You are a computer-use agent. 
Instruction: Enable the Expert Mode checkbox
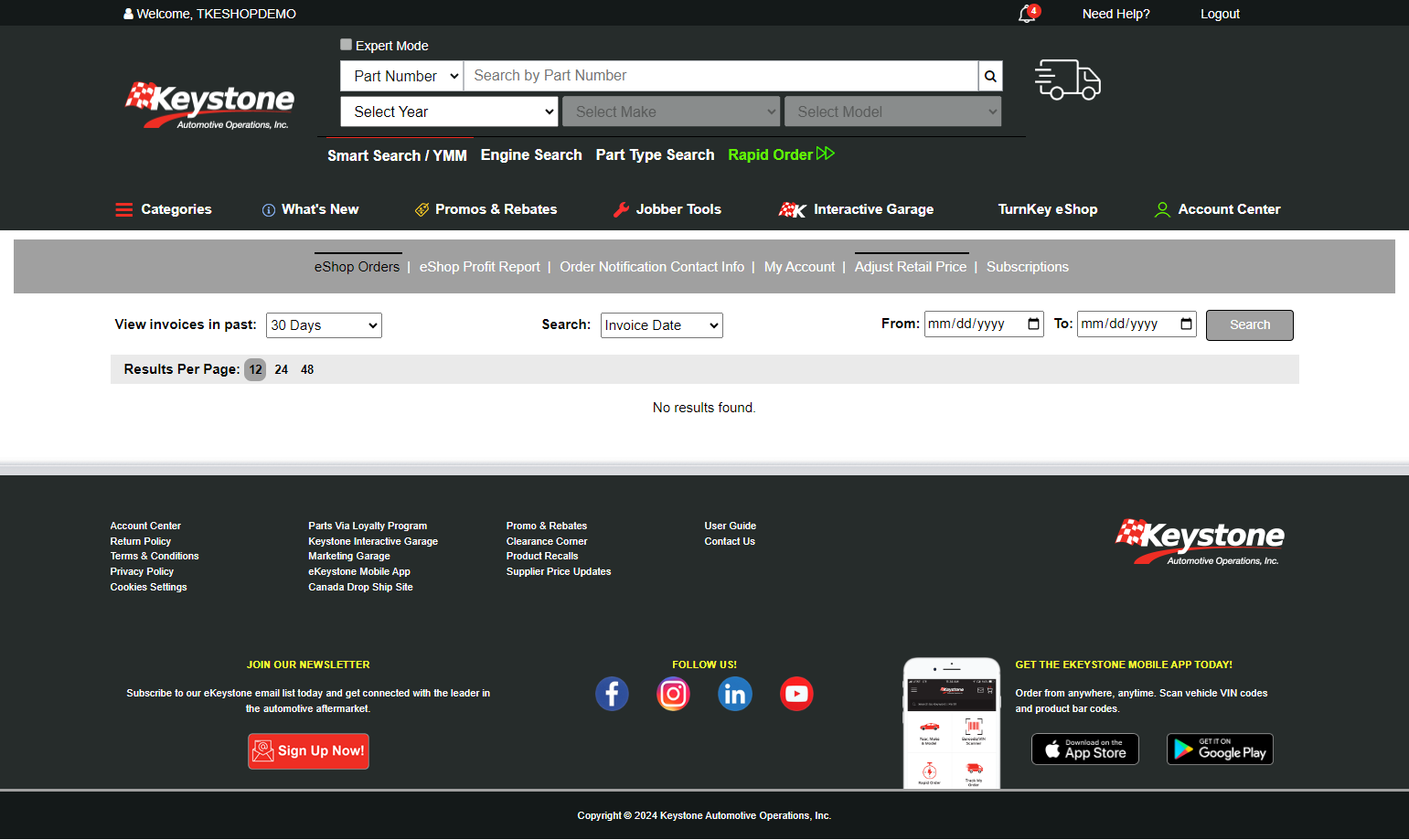pyautogui.click(x=346, y=45)
